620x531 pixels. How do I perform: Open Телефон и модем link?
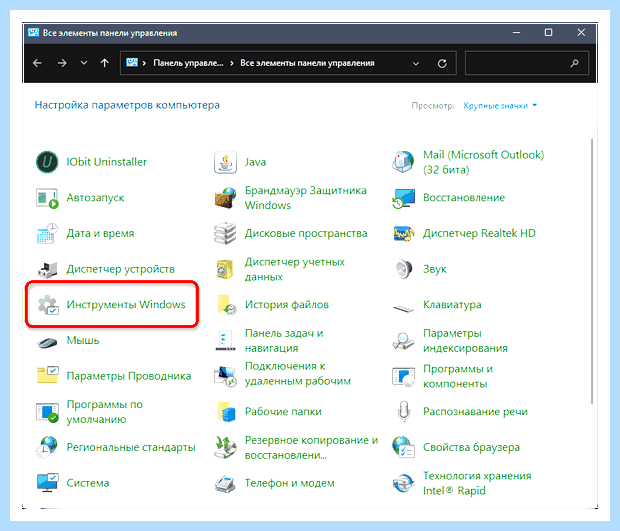pos(289,483)
